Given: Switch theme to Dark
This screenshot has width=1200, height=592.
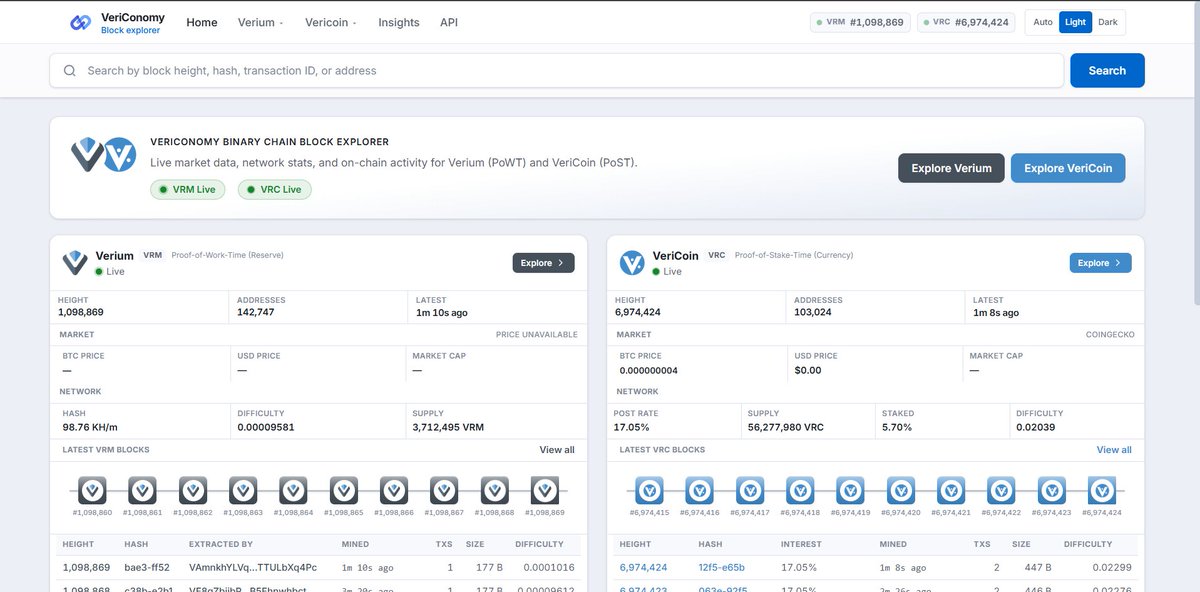Looking at the screenshot, I should [1108, 22].
